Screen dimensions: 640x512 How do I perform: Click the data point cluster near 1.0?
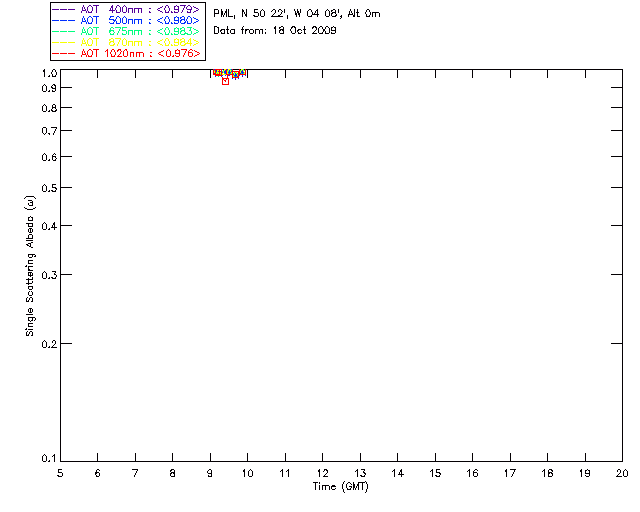tap(230, 73)
